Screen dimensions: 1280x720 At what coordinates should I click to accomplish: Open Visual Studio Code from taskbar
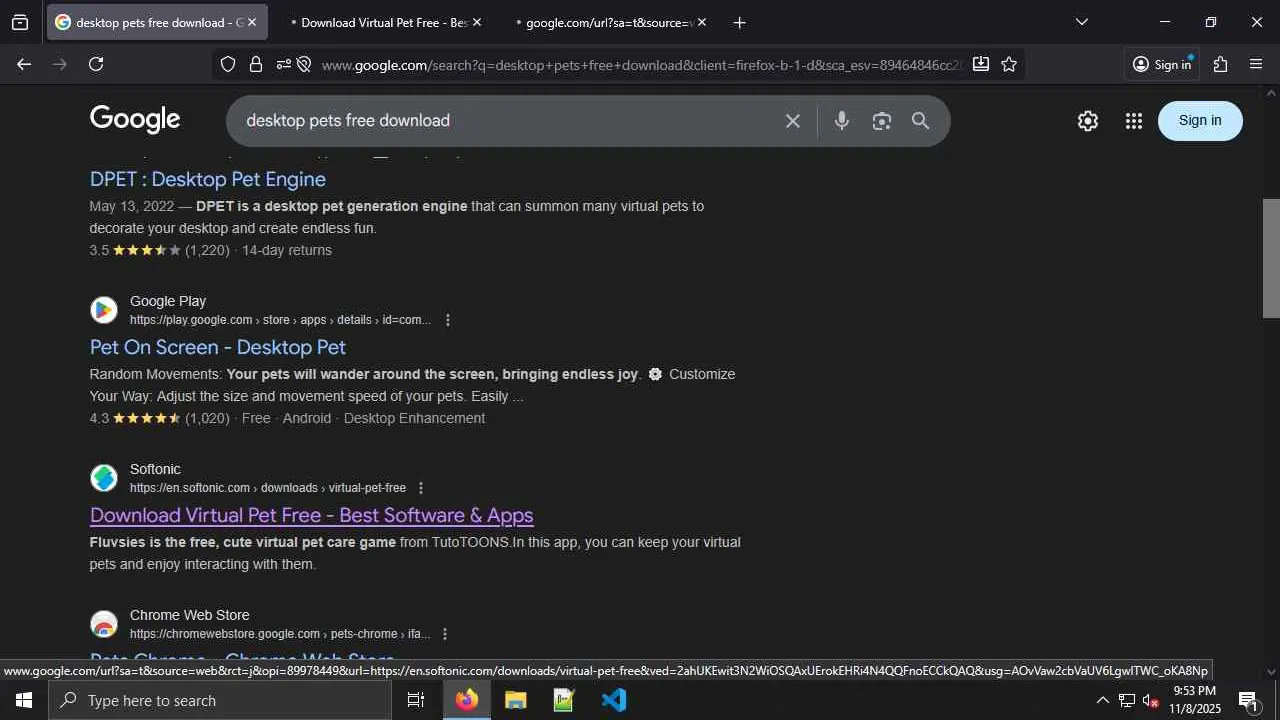[614, 700]
